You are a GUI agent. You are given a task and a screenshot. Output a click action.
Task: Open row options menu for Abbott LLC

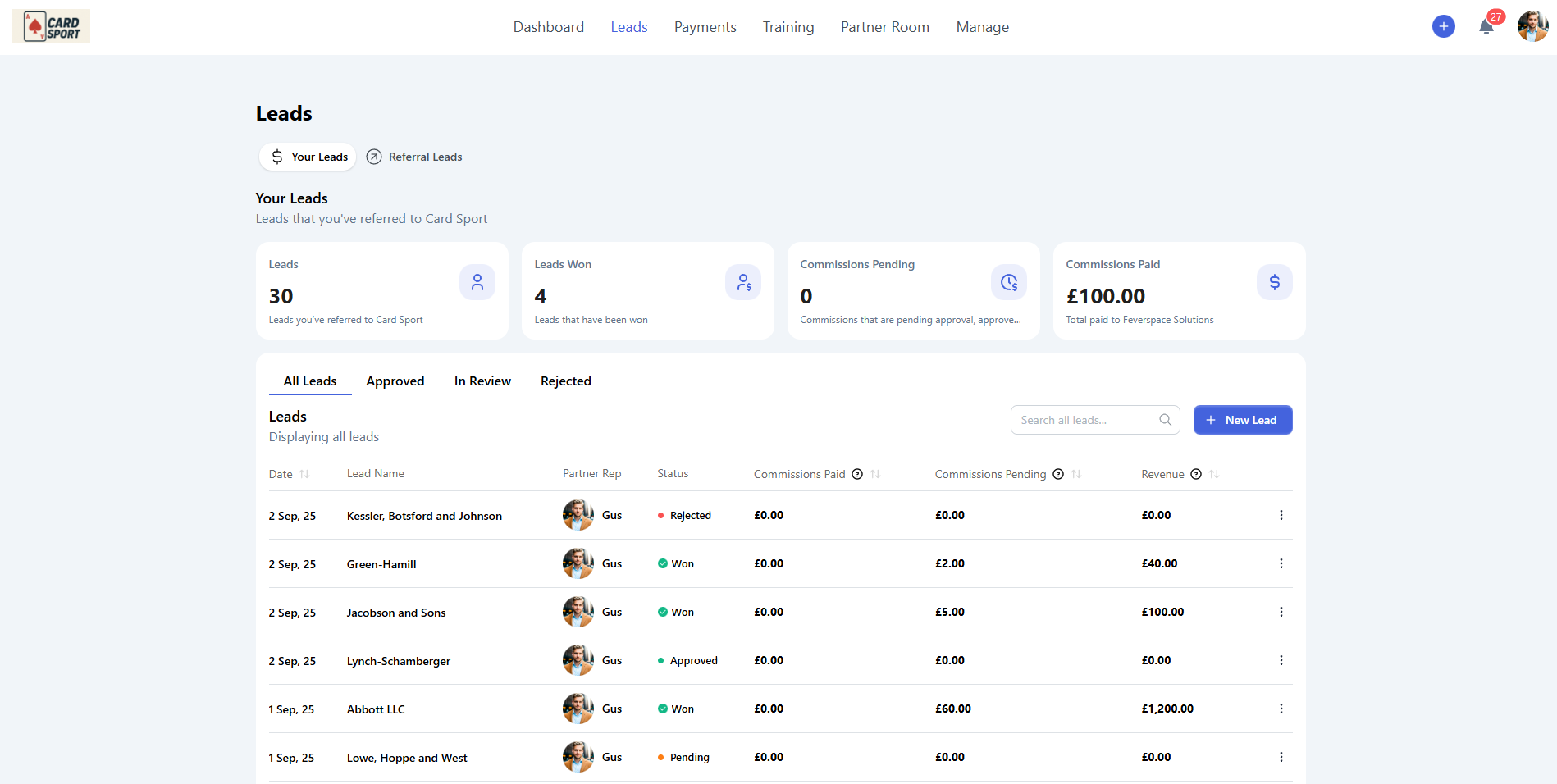(x=1281, y=709)
